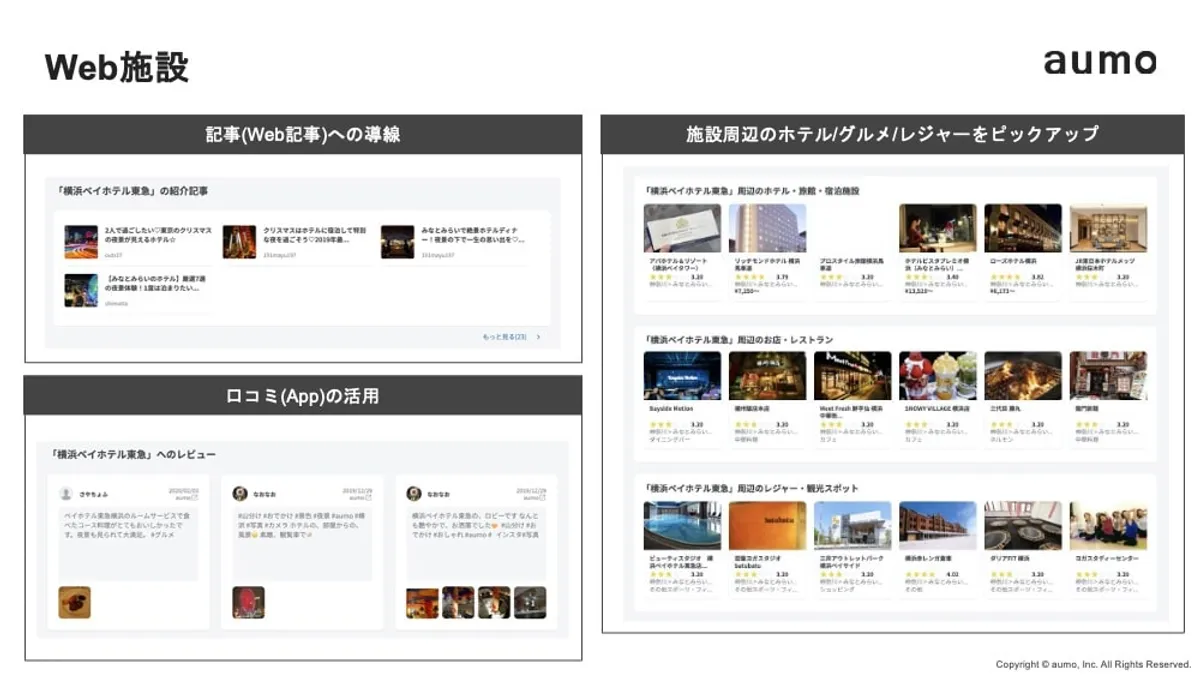Screen dimensions: 1200x676
Task: Open the SNOWY VILLAGE 横浜店 dessert photo
Action: pos(938,375)
